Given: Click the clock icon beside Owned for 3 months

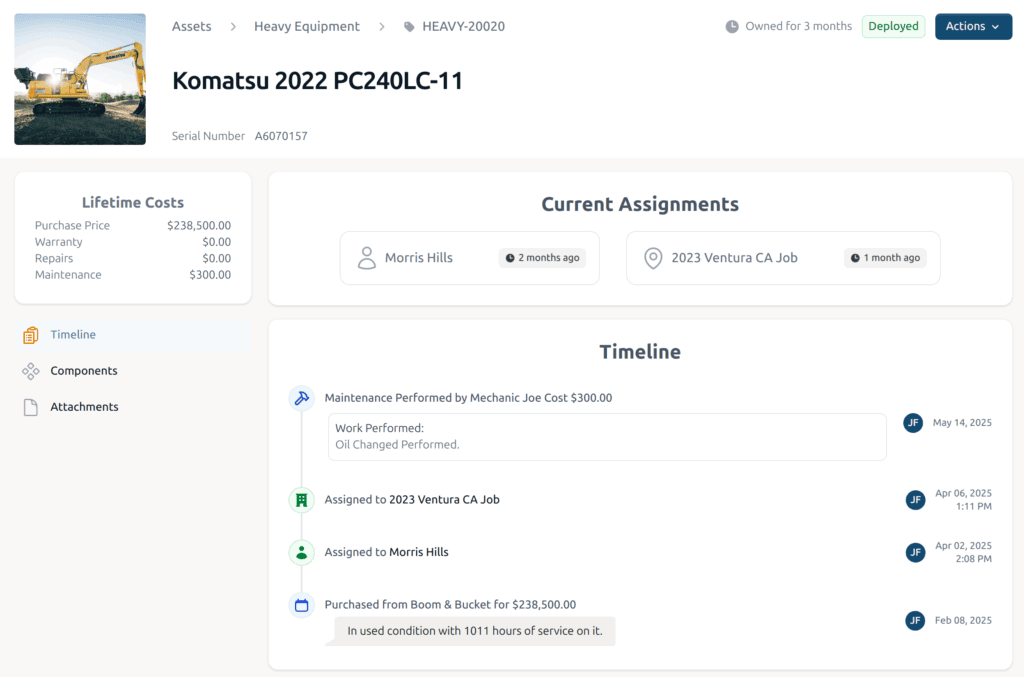Looking at the screenshot, I should point(732,27).
